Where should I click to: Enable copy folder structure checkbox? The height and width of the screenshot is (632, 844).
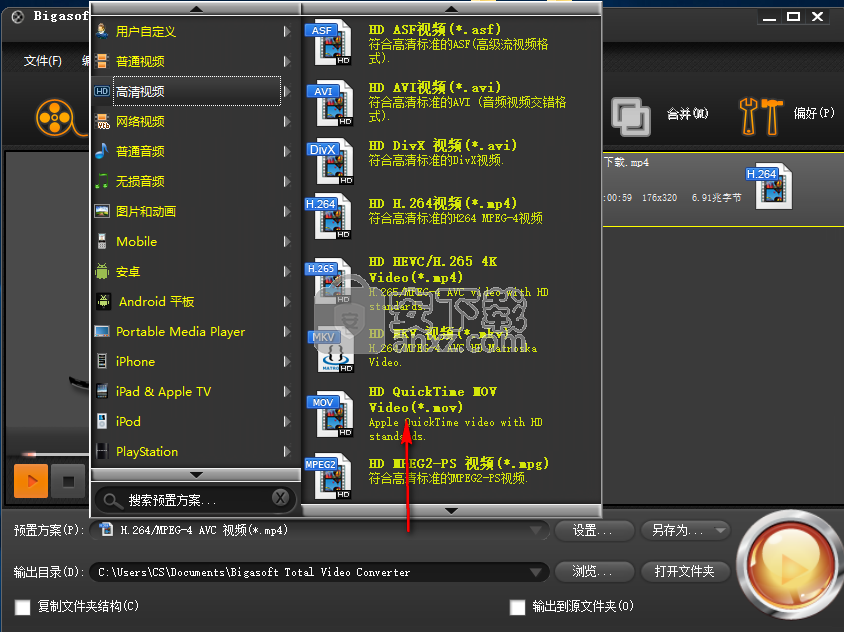23,607
